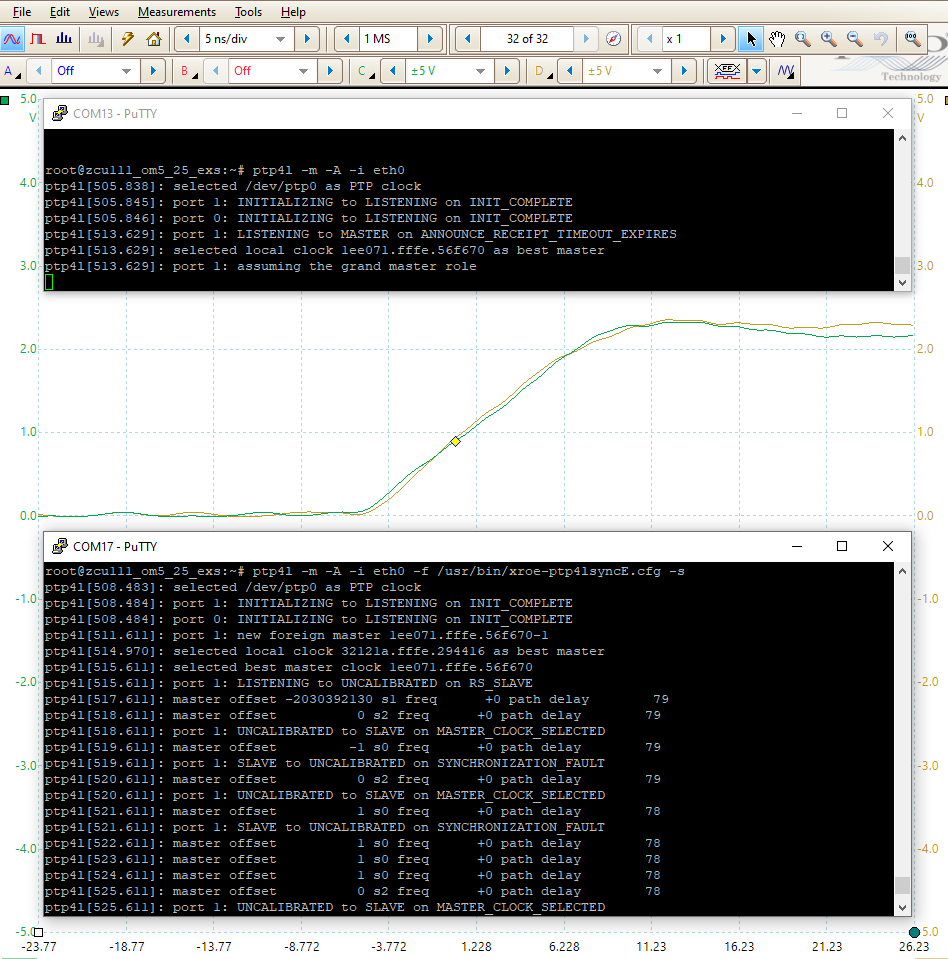Click the yellow diamond trigger marker

coord(455,441)
